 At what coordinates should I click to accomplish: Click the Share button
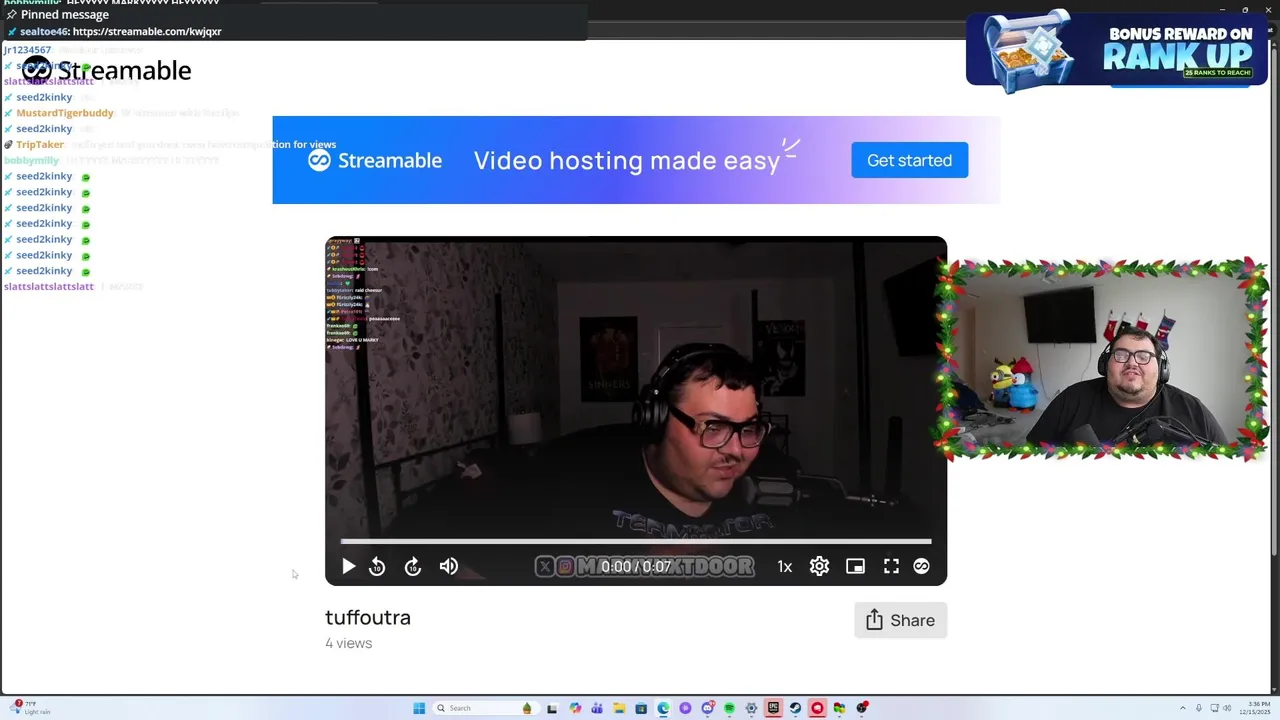coord(900,620)
